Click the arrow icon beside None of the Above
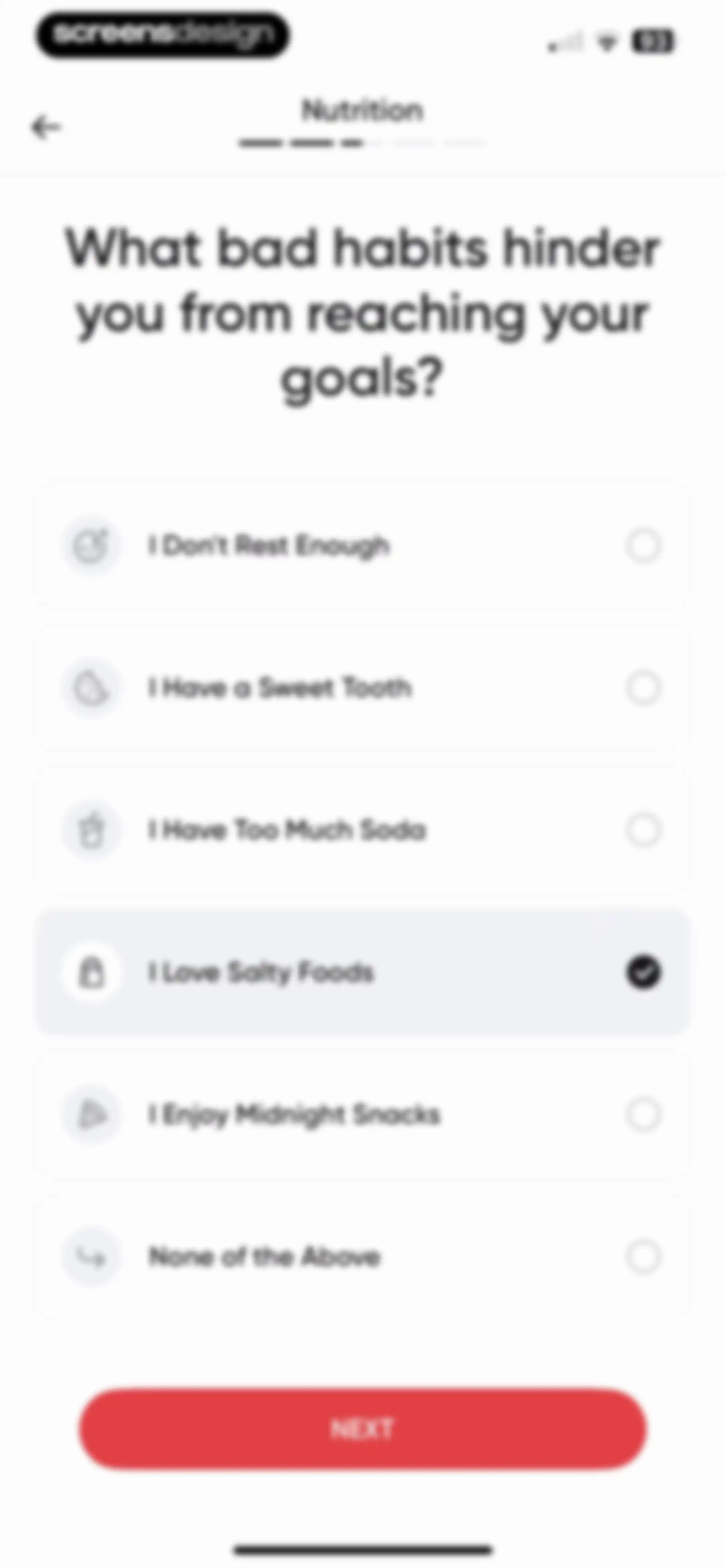Image resolution: width=725 pixels, height=1568 pixels. point(91,1256)
